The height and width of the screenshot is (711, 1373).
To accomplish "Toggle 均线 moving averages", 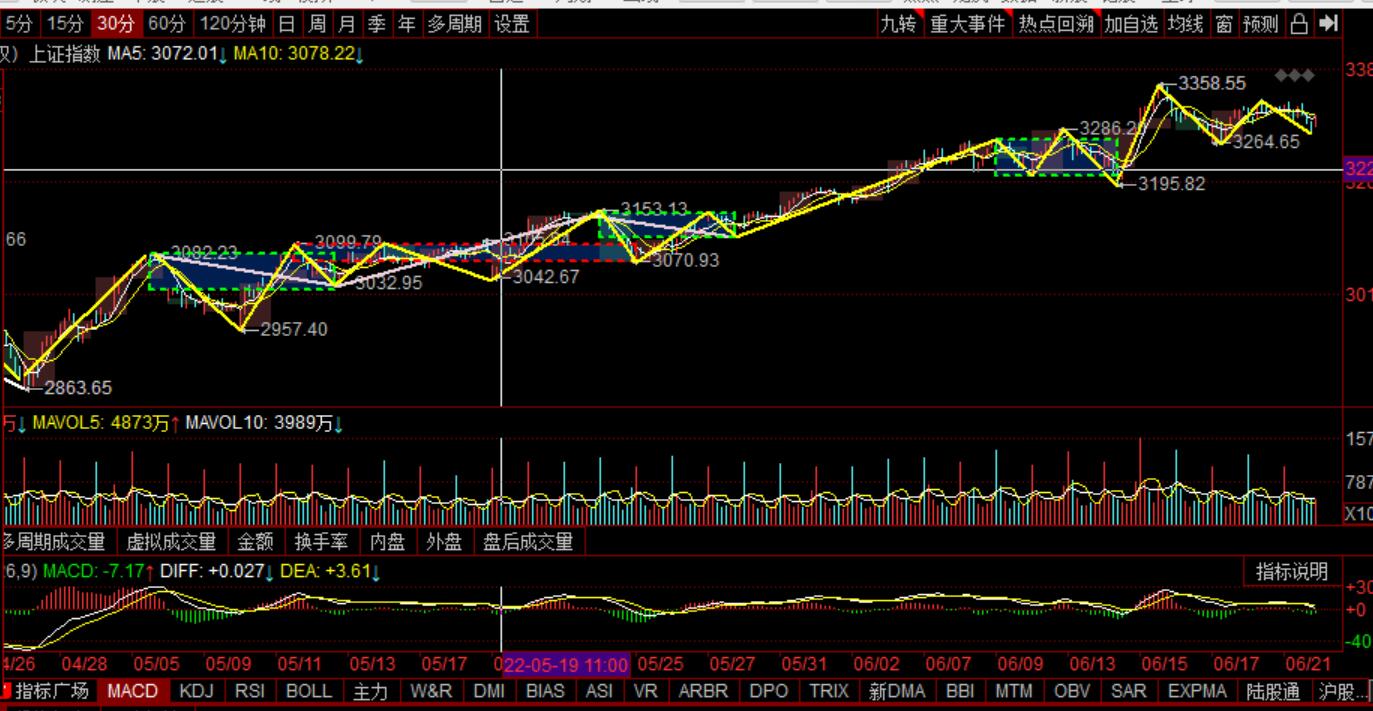I will coord(1186,24).
